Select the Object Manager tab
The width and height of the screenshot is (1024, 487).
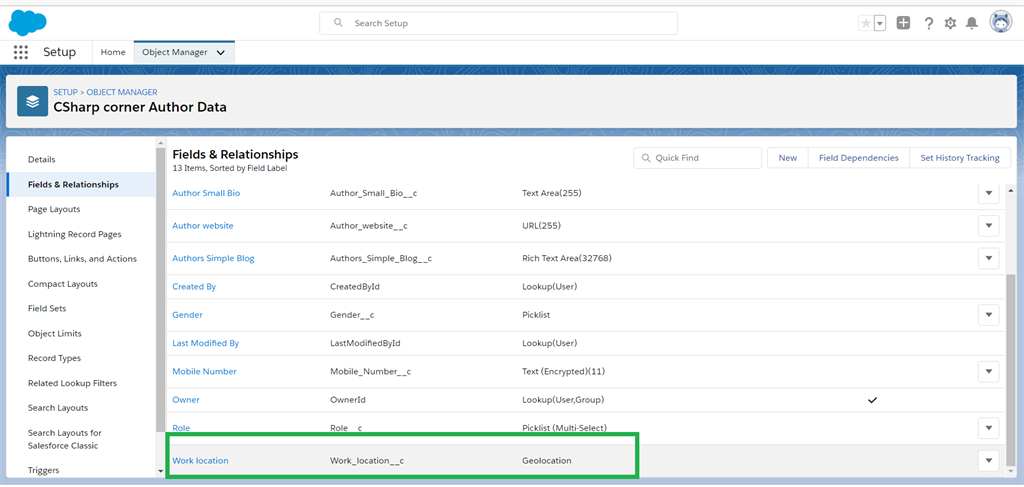[174, 52]
